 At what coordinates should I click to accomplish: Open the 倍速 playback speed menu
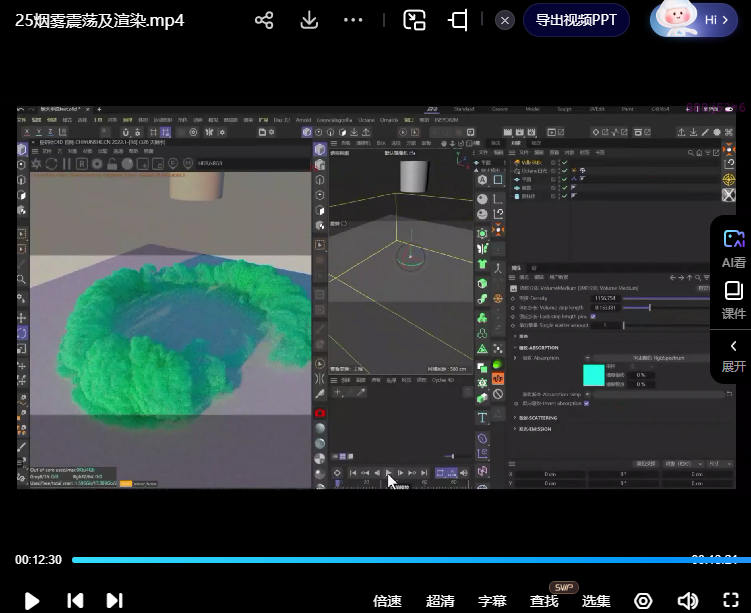(x=387, y=600)
